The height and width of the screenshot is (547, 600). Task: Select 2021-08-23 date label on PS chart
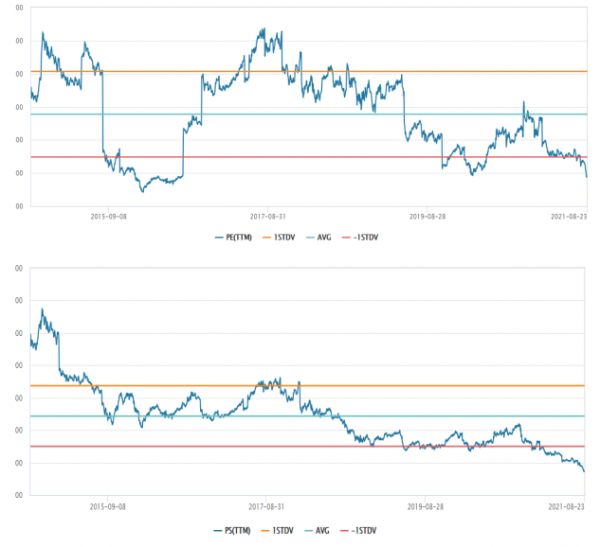pyautogui.click(x=568, y=507)
